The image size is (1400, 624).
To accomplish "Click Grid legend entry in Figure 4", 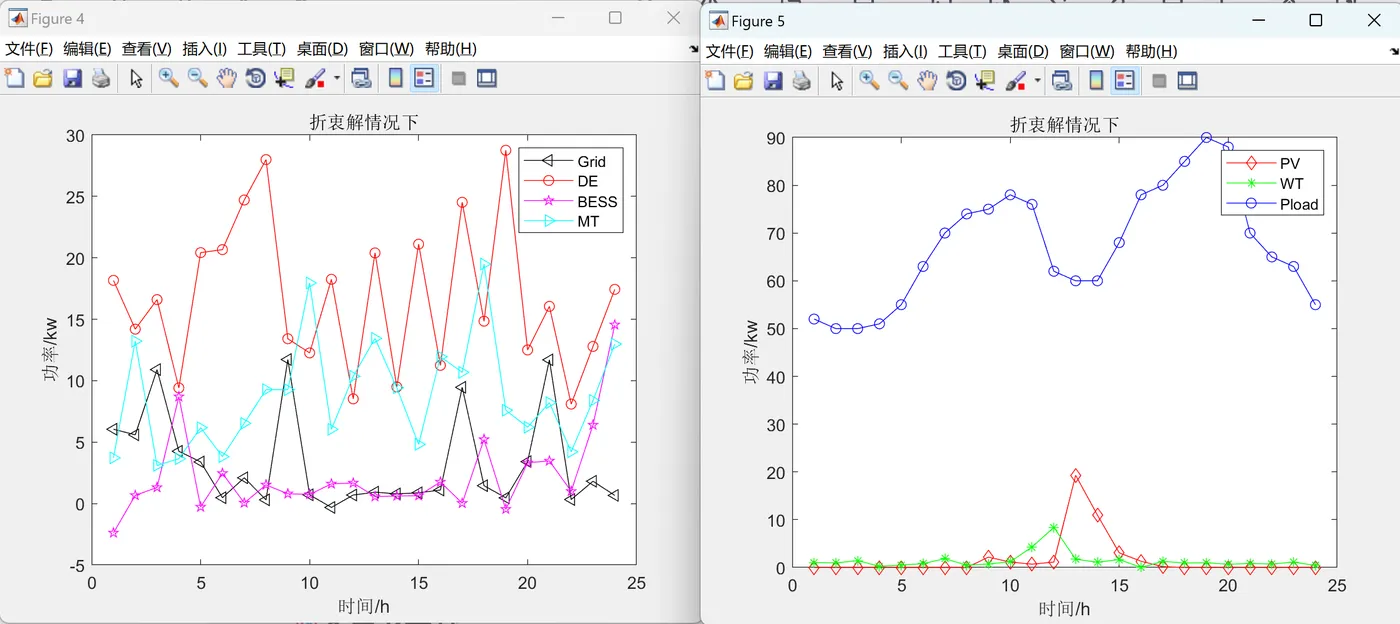I will coord(592,161).
